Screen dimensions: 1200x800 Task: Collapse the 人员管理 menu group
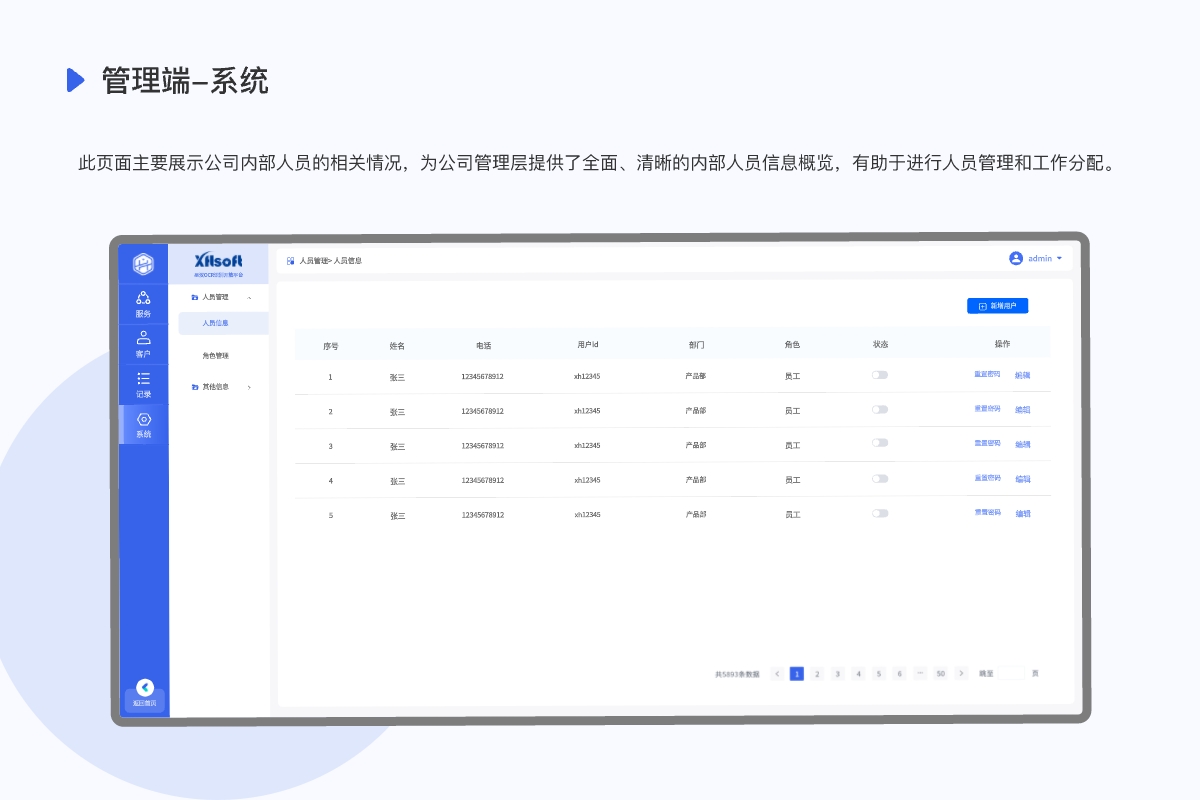249,298
